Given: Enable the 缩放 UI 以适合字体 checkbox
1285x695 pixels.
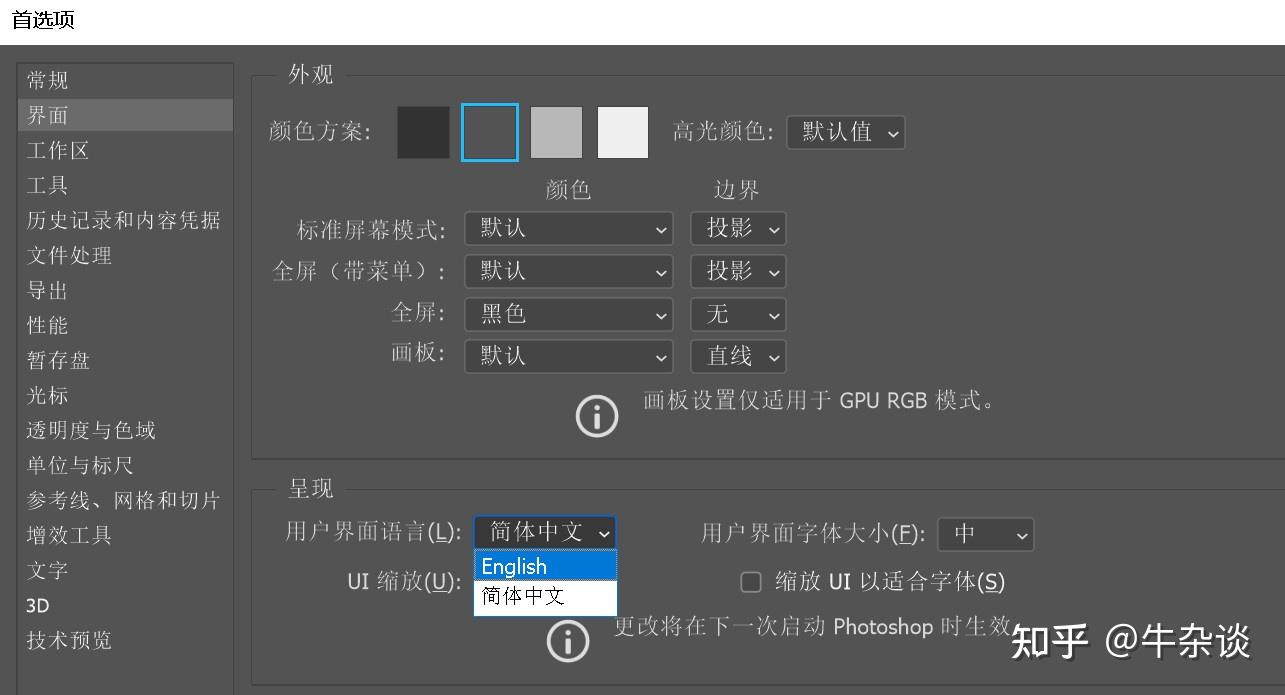Looking at the screenshot, I should 750,581.
